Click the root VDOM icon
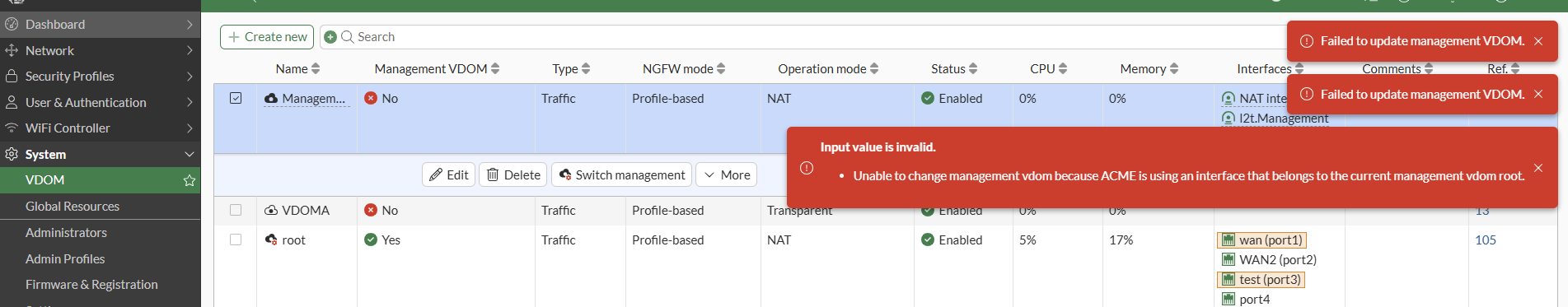The image size is (1568, 307). click(271, 240)
